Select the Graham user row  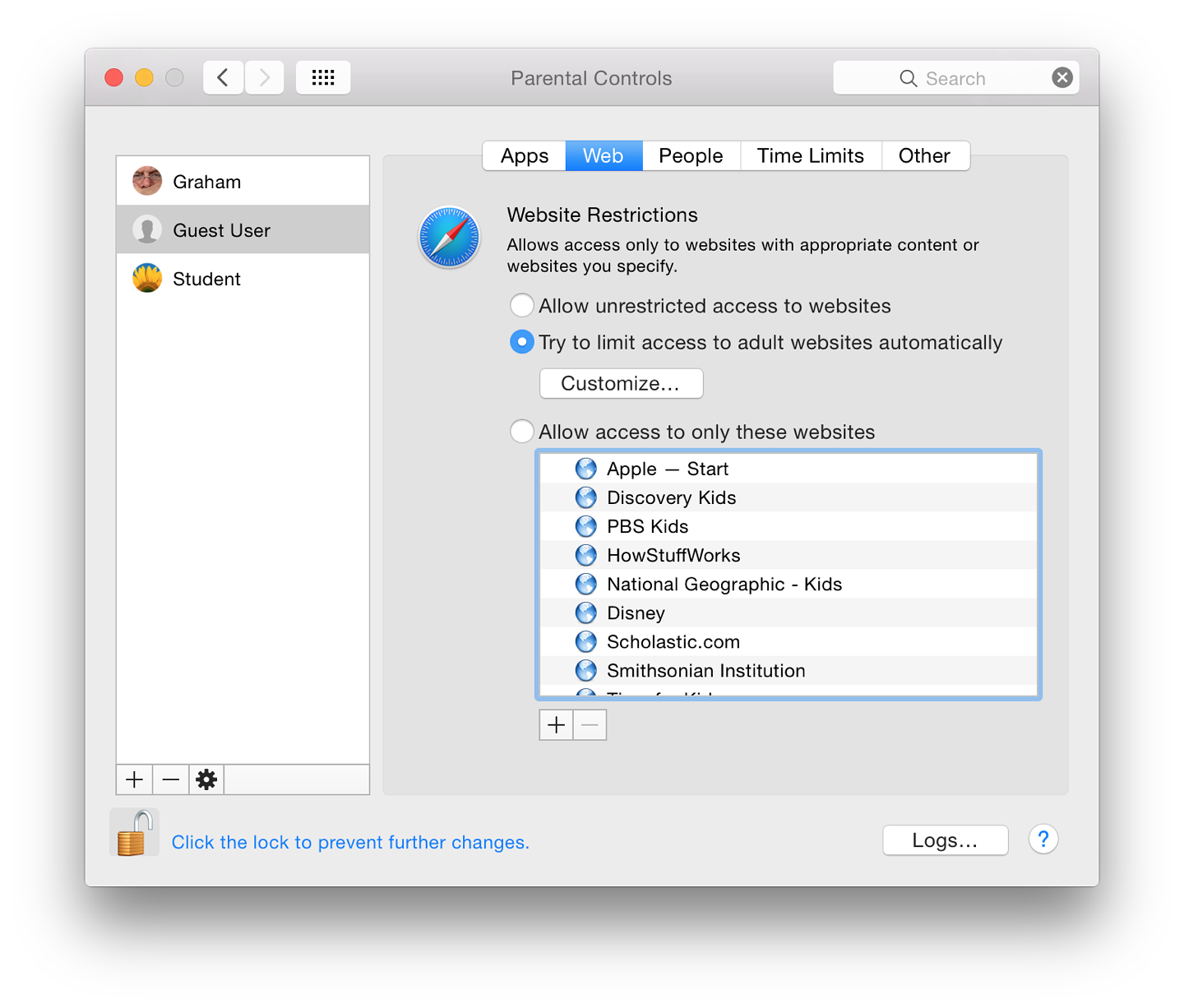tap(243, 181)
